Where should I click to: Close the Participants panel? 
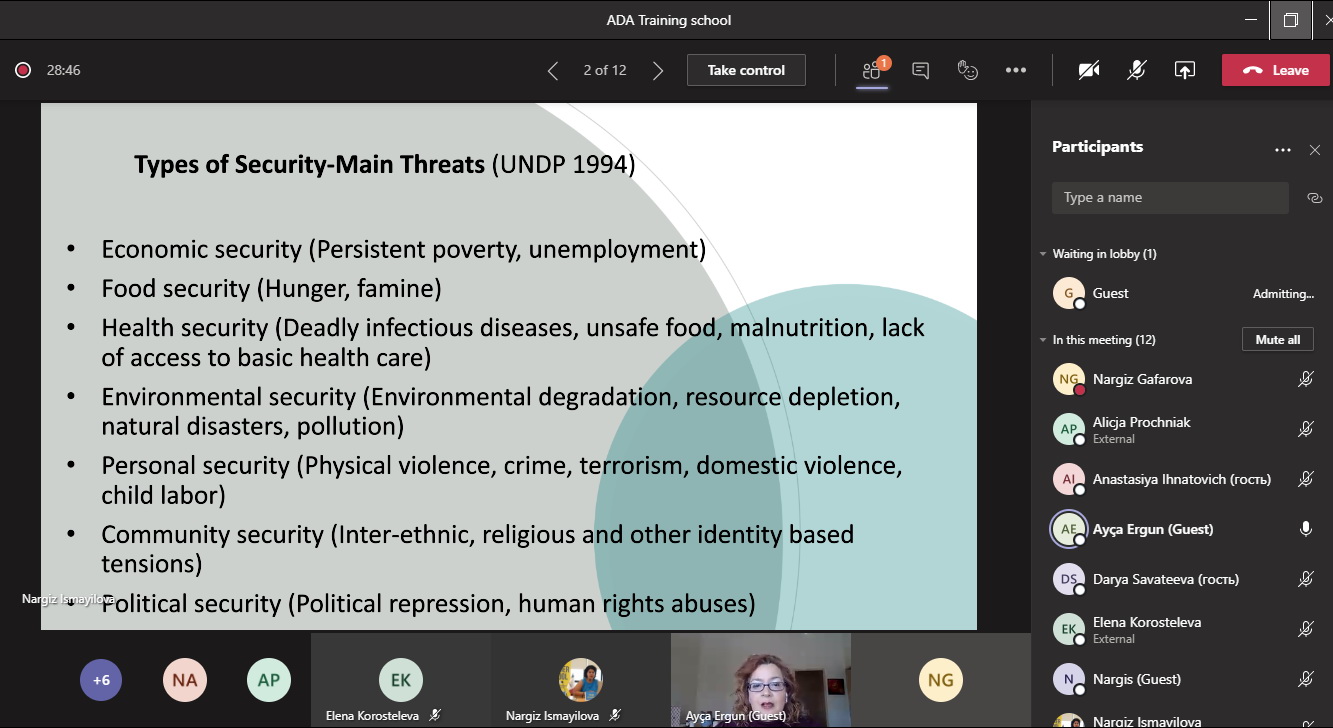(1315, 150)
